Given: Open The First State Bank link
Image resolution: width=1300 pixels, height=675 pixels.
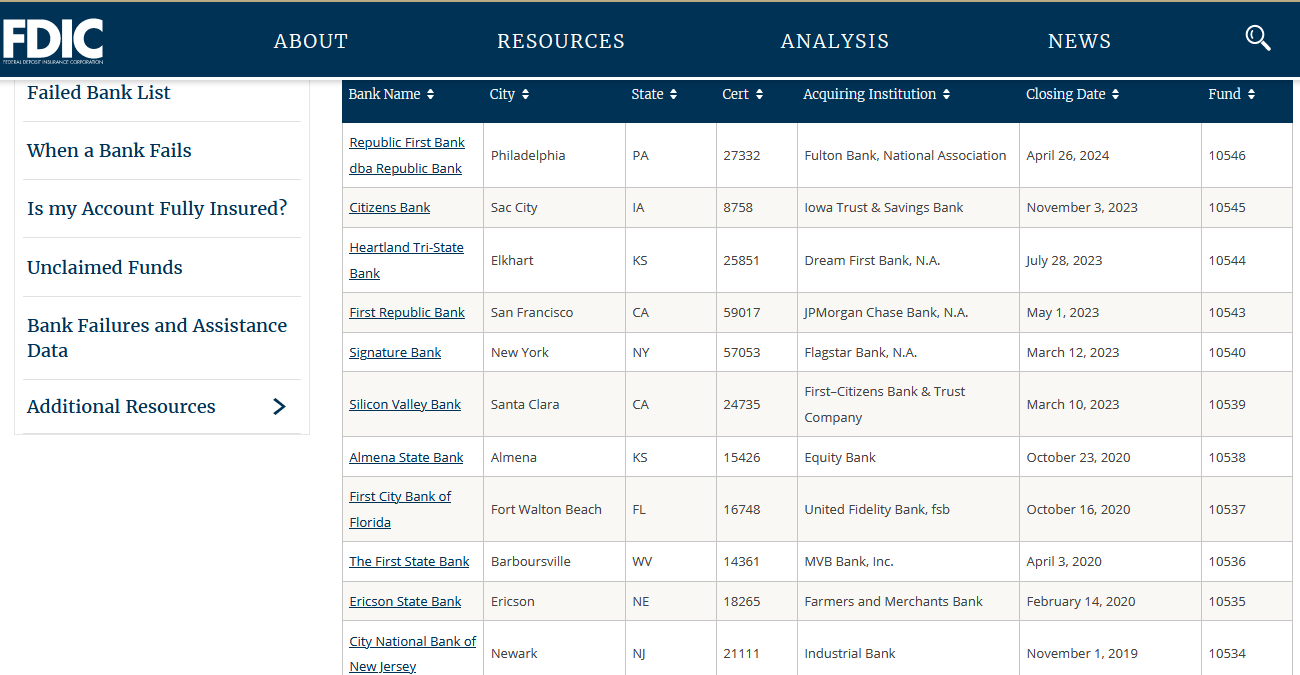Looking at the screenshot, I should pos(409,562).
